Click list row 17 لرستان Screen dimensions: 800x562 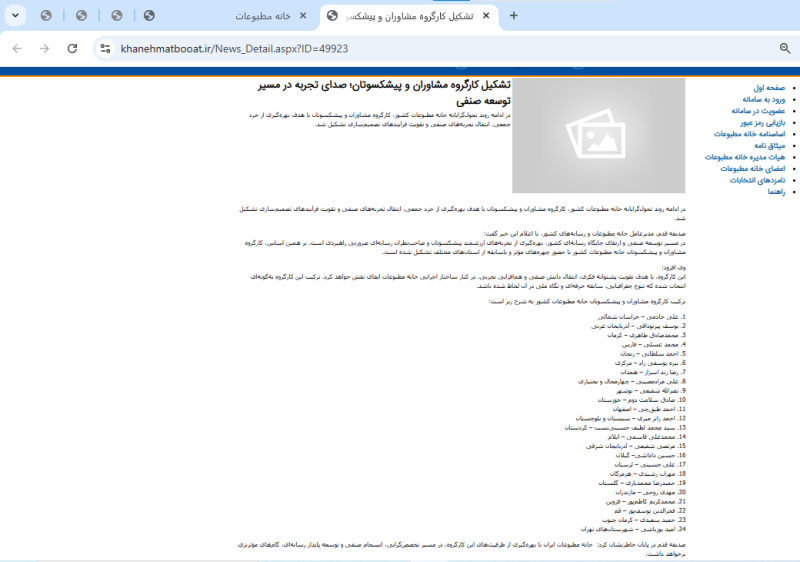coord(650,465)
